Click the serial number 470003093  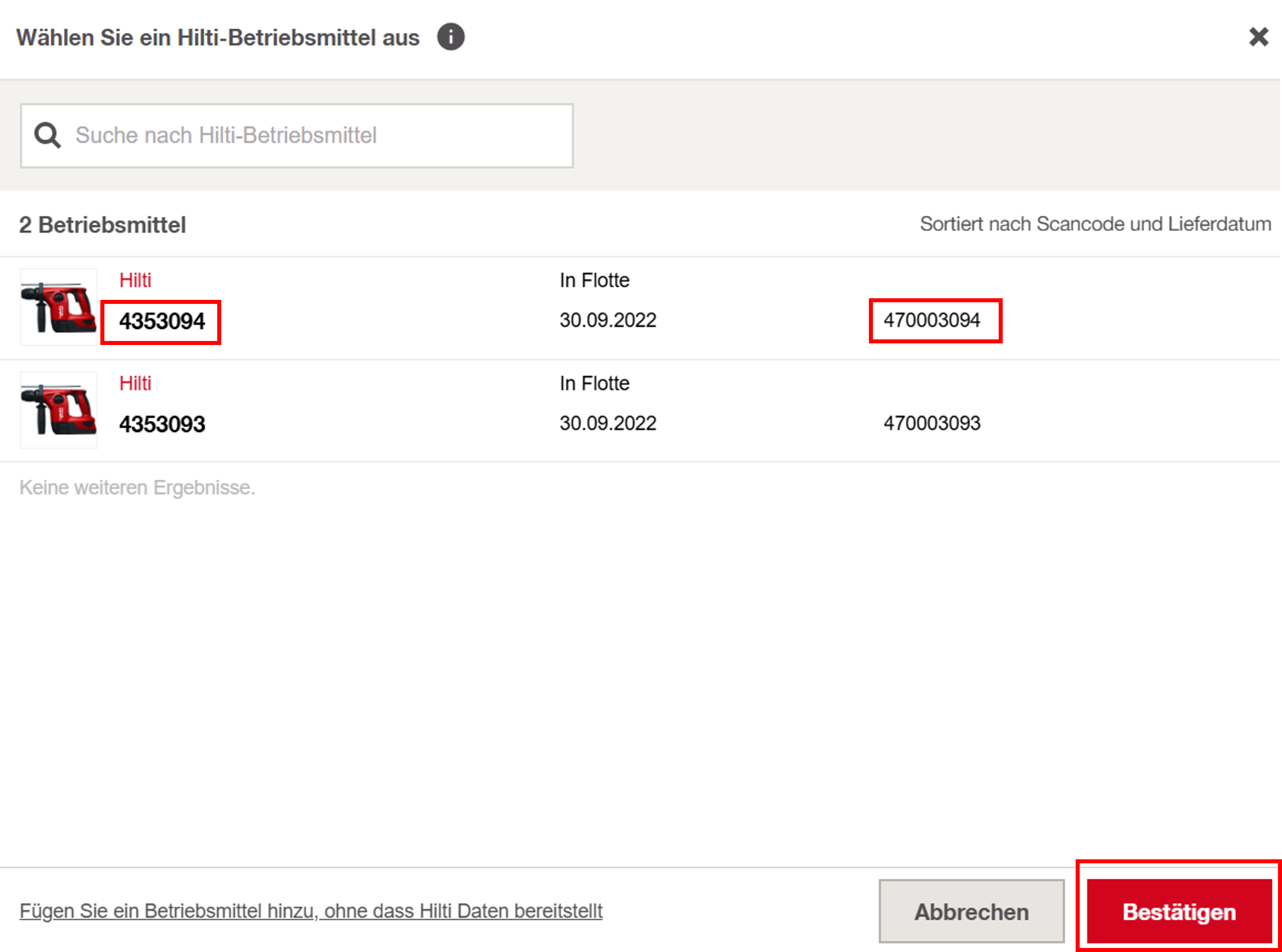[x=932, y=424]
